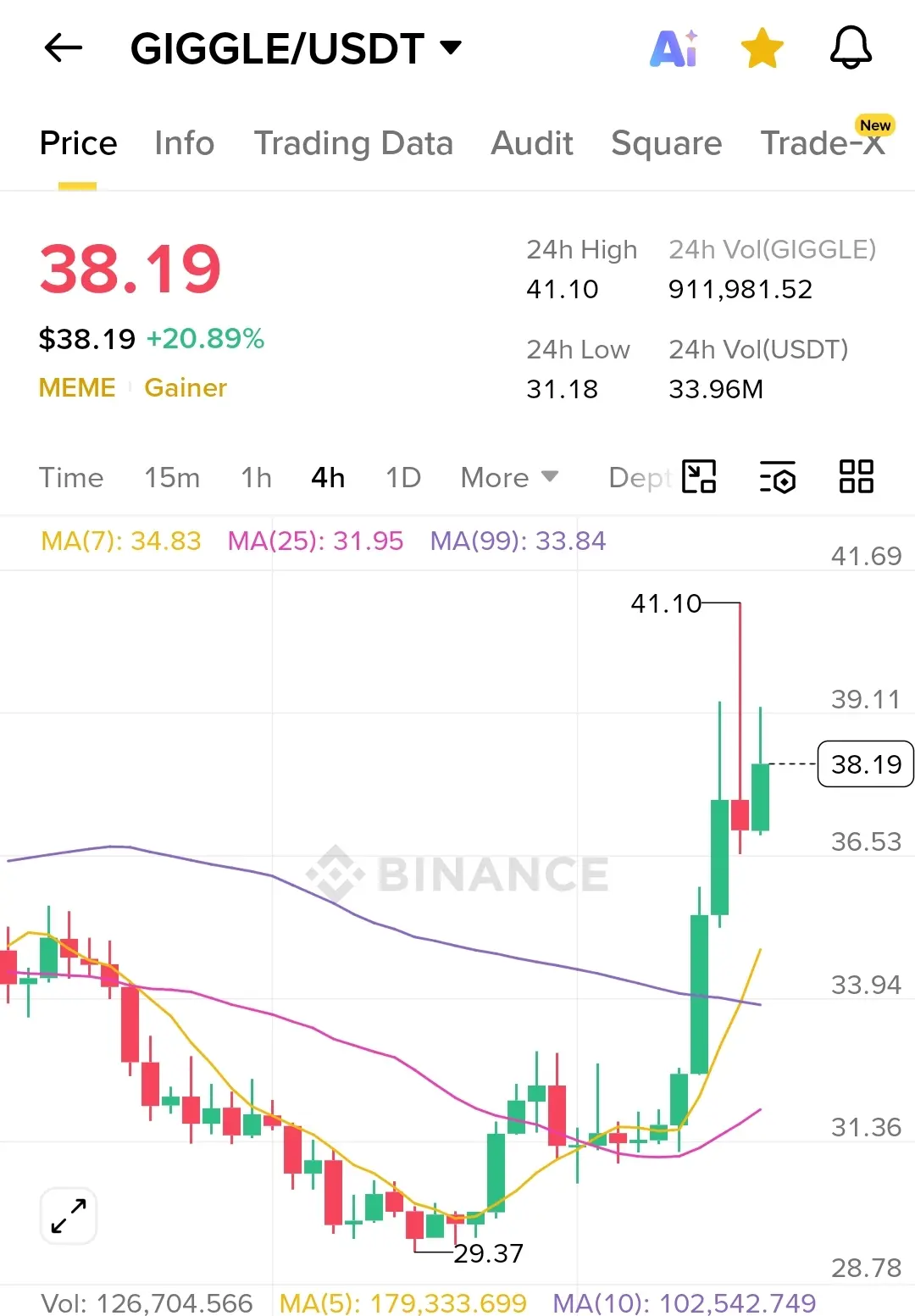The width and height of the screenshot is (915, 1316).
Task: Tap the MA(25): 31.95 indicator label
Action: 315,541
